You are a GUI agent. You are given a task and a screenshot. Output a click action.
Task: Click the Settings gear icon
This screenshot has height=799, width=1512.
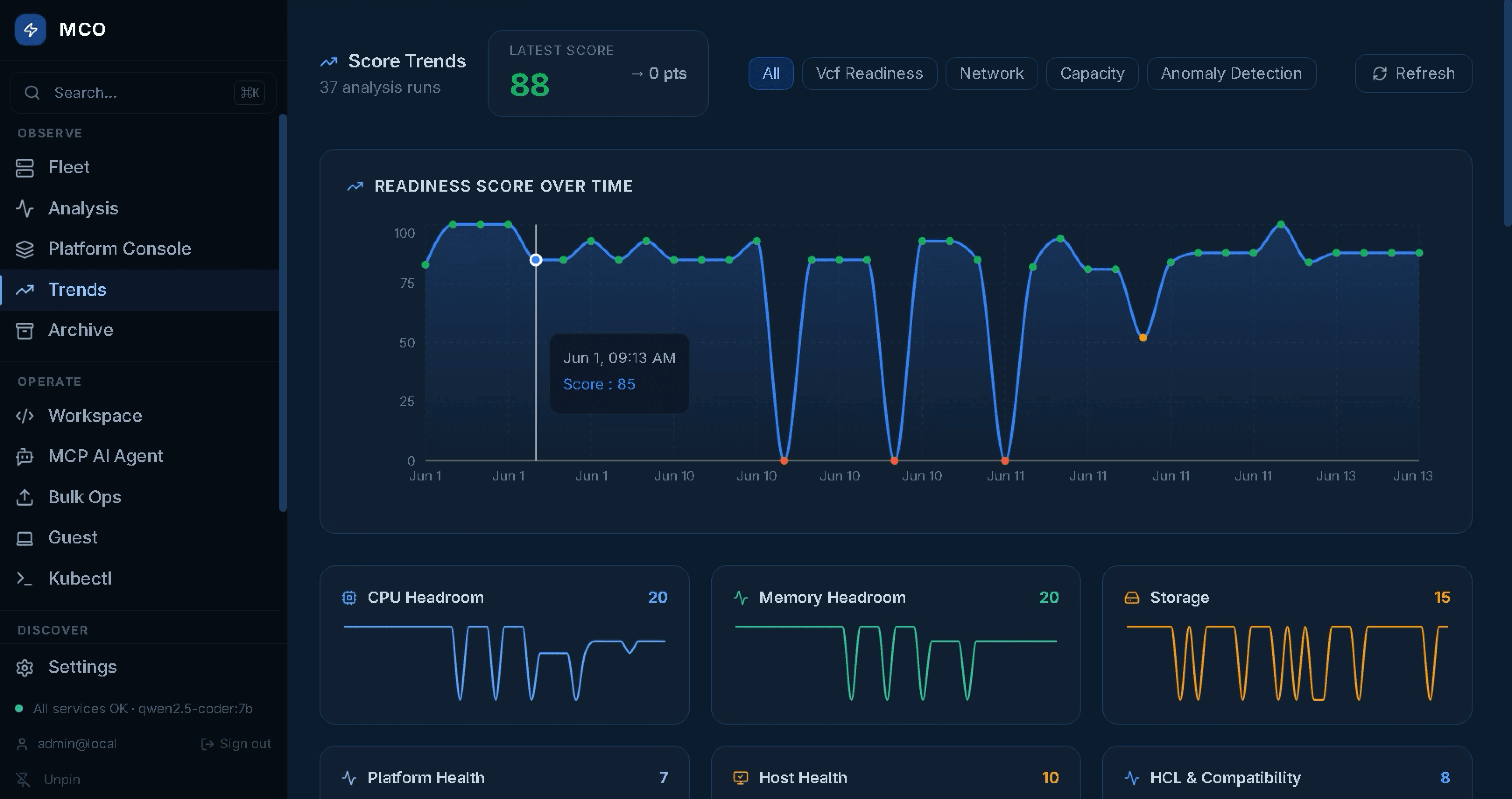(25, 668)
